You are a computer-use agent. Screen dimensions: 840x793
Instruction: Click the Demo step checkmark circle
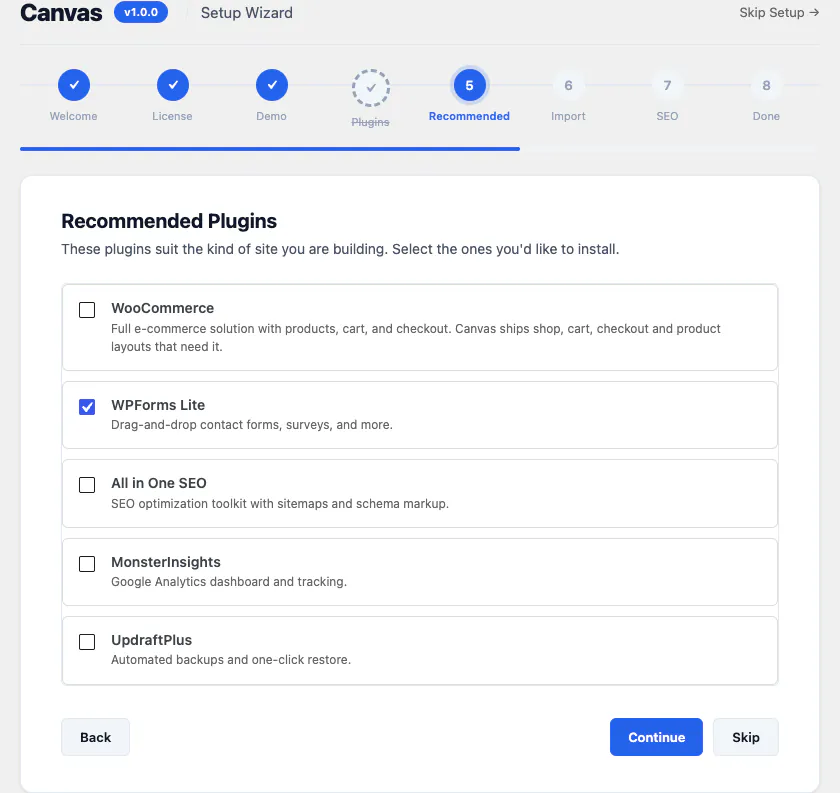coord(272,85)
